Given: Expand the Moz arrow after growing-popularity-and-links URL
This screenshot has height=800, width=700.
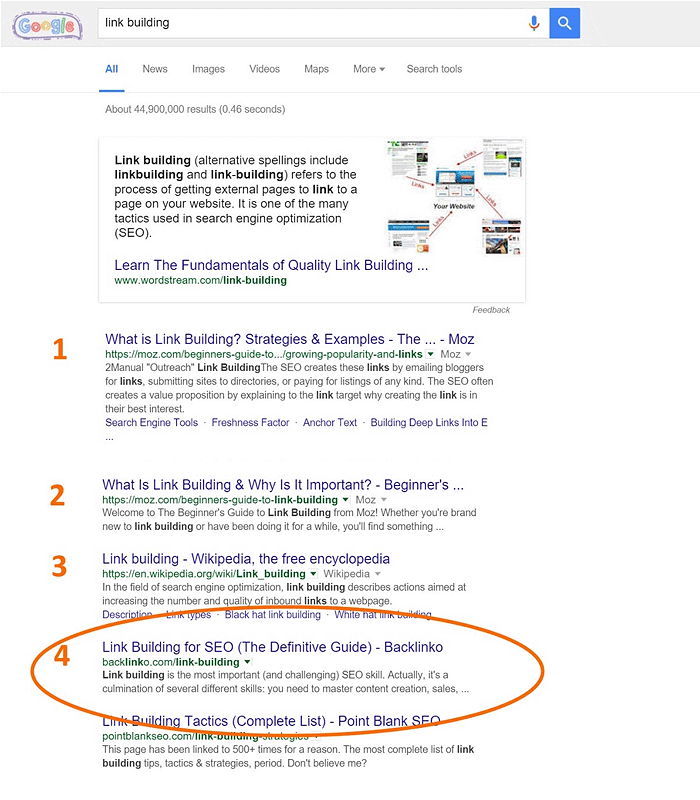Looking at the screenshot, I should (x=468, y=354).
